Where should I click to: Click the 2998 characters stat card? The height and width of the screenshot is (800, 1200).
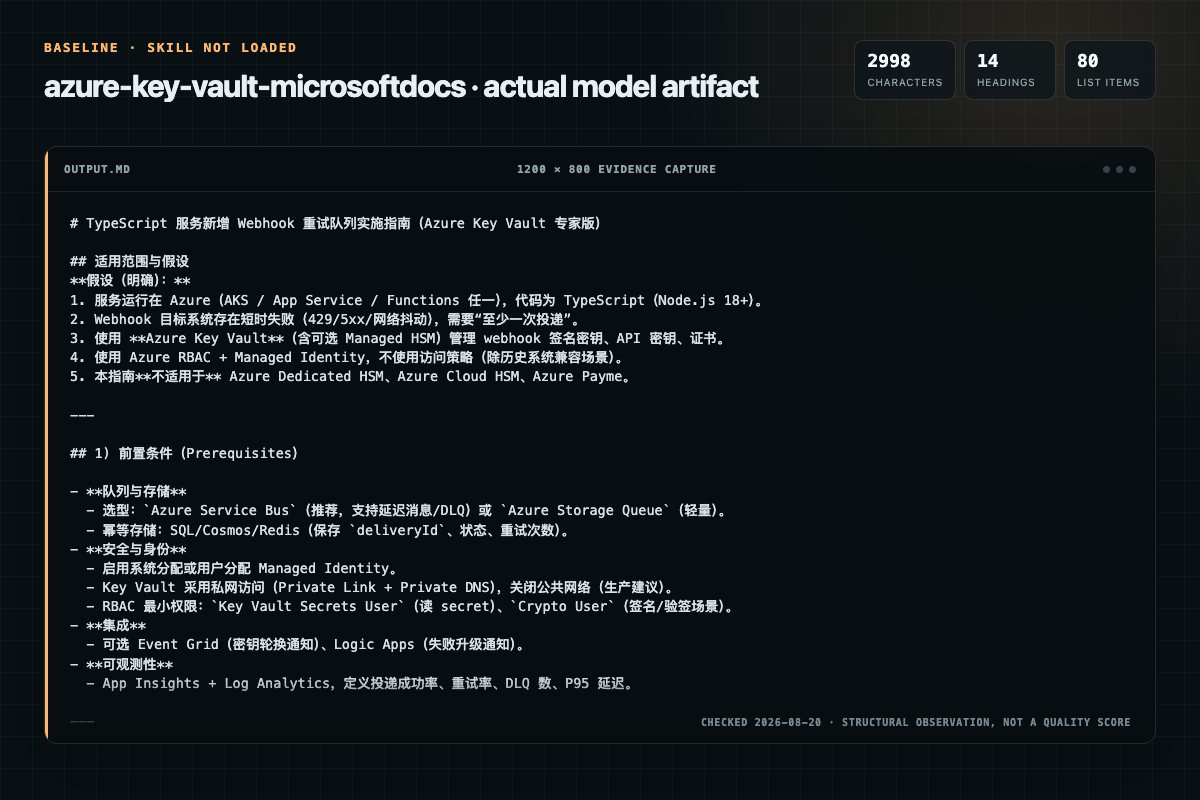pyautogui.click(x=904, y=70)
